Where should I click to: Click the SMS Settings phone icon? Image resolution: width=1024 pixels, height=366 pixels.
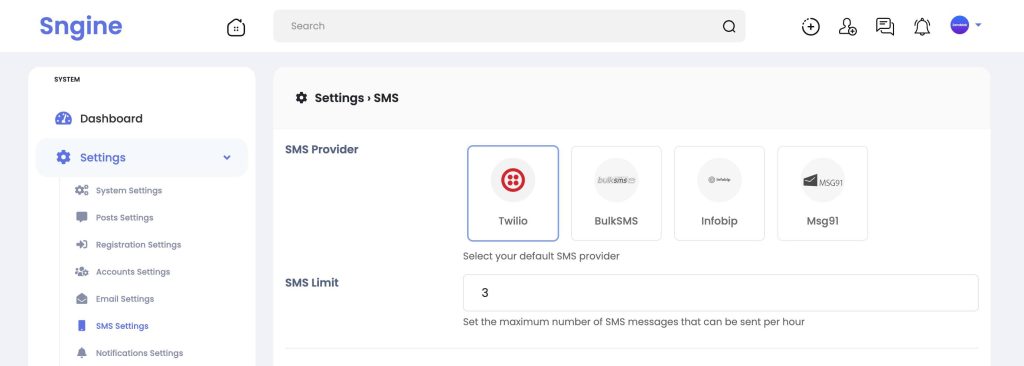click(x=82, y=325)
